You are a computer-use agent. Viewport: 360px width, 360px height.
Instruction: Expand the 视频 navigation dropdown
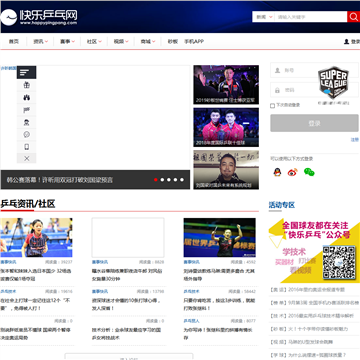pyautogui.click(x=121, y=42)
